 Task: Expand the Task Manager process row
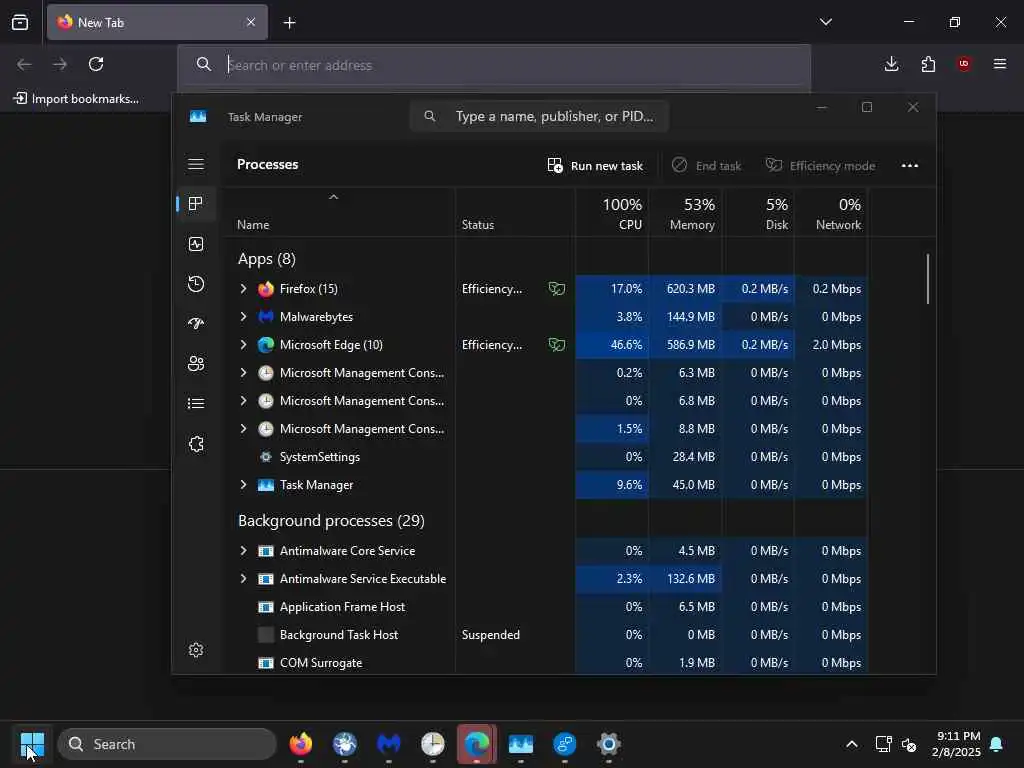pos(244,485)
